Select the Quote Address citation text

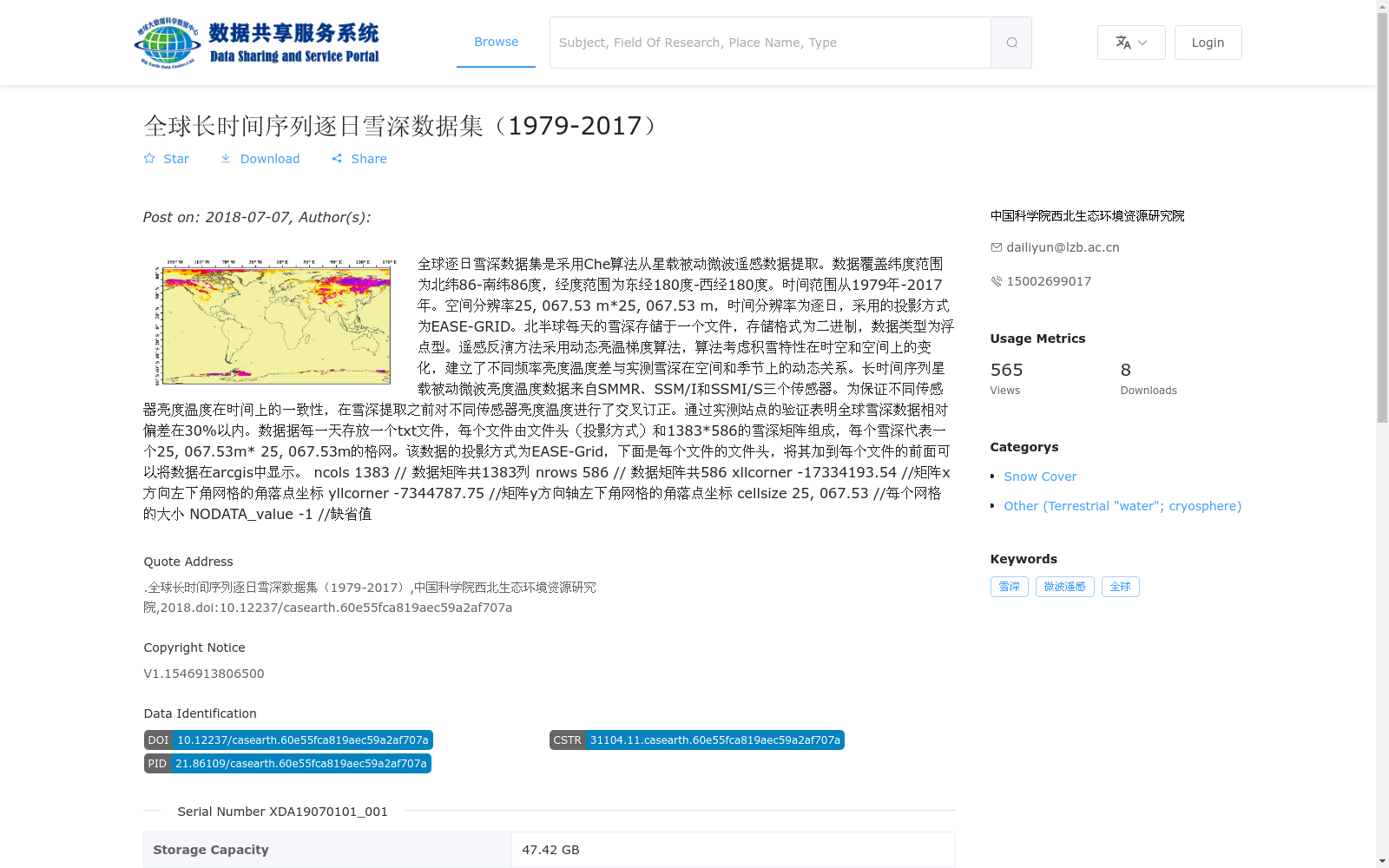(x=370, y=597)
